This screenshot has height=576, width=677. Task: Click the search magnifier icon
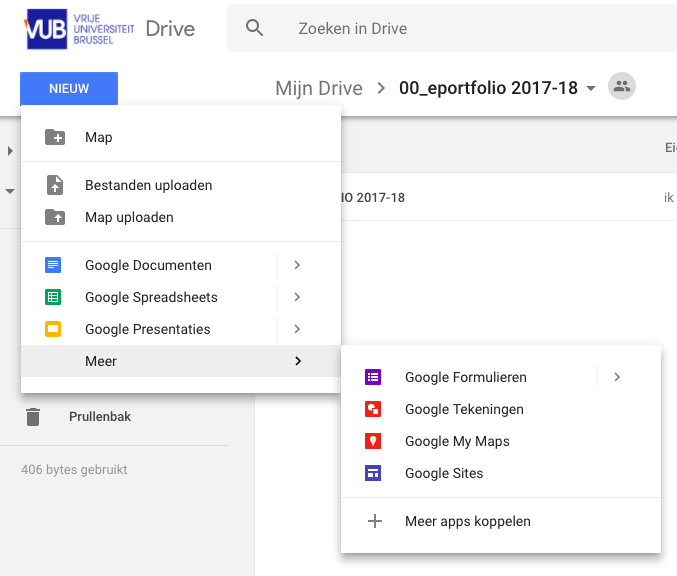(x=254, y=28)
